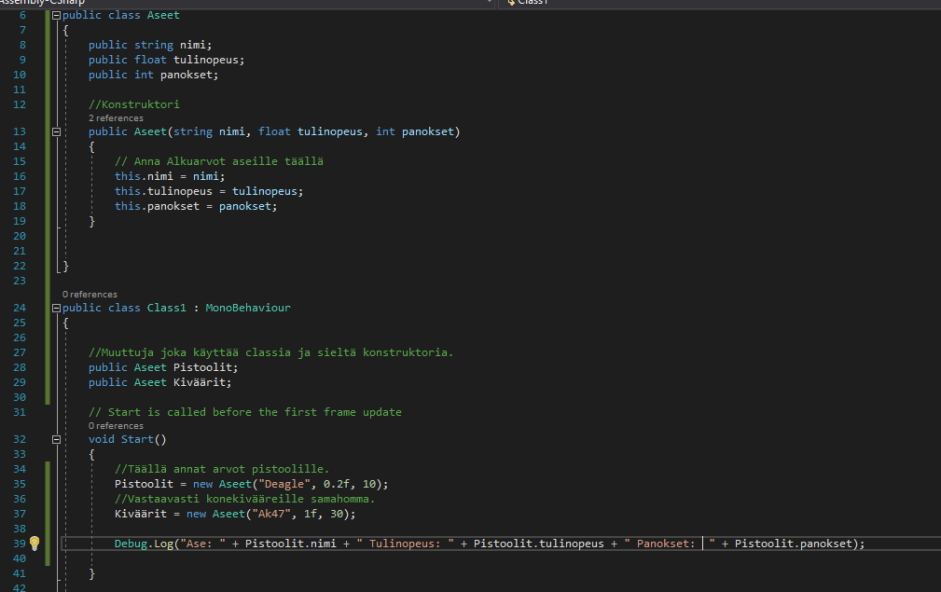Click the 'this.tulinopeus = tulinopeus;' statement
The width and height of the screenshot is (941, 592).
[209, 192]
